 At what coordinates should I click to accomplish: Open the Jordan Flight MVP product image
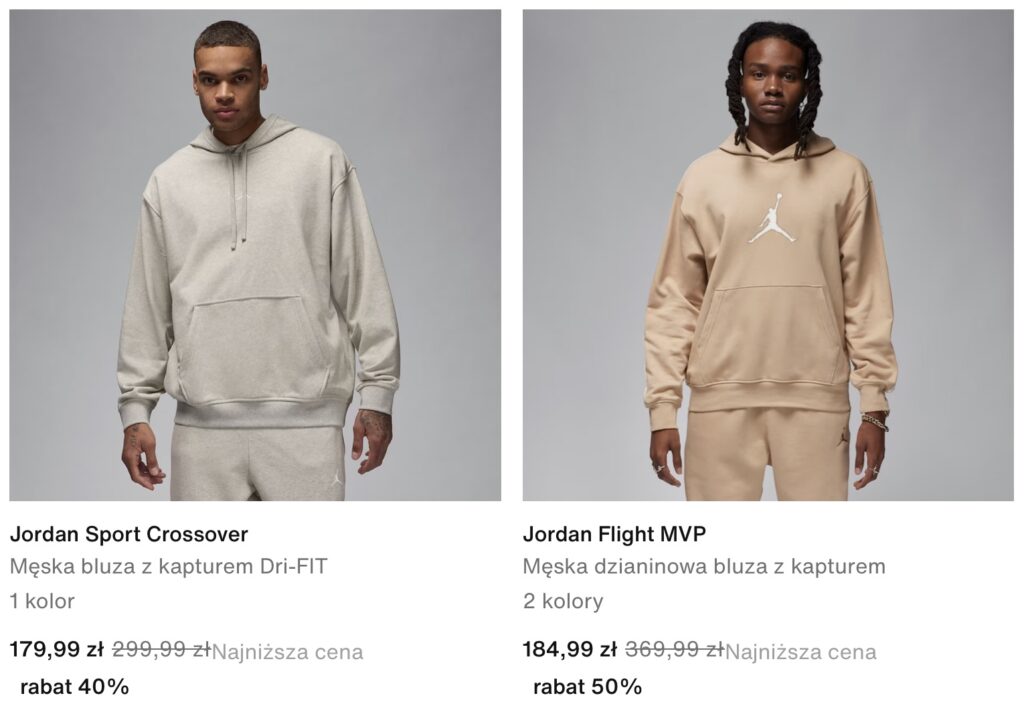point(768,255)
